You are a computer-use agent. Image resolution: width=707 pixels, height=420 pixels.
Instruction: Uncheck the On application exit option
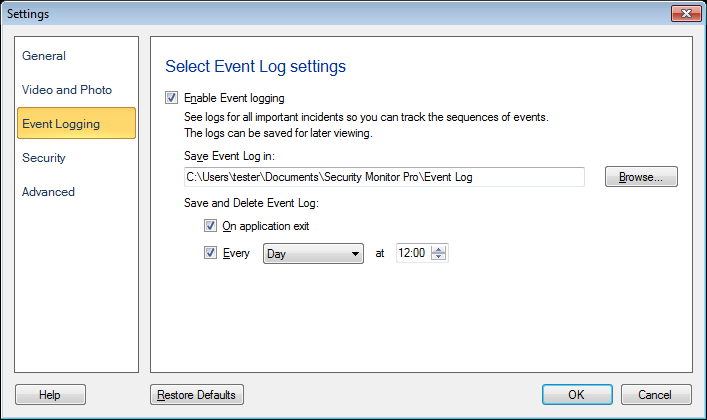pyautogui.click(x=210, y=226)
